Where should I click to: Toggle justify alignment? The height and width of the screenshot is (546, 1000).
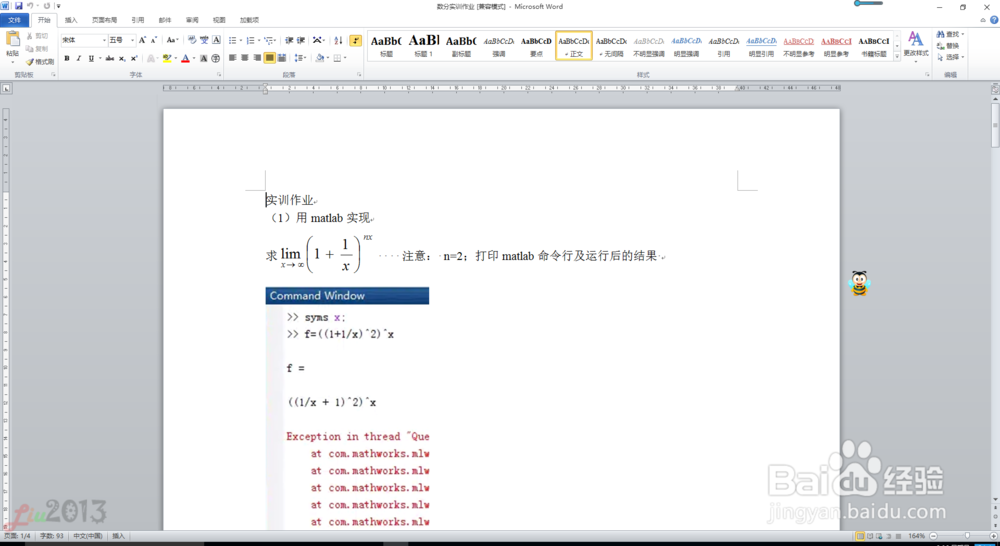click(x=269, y=58)
